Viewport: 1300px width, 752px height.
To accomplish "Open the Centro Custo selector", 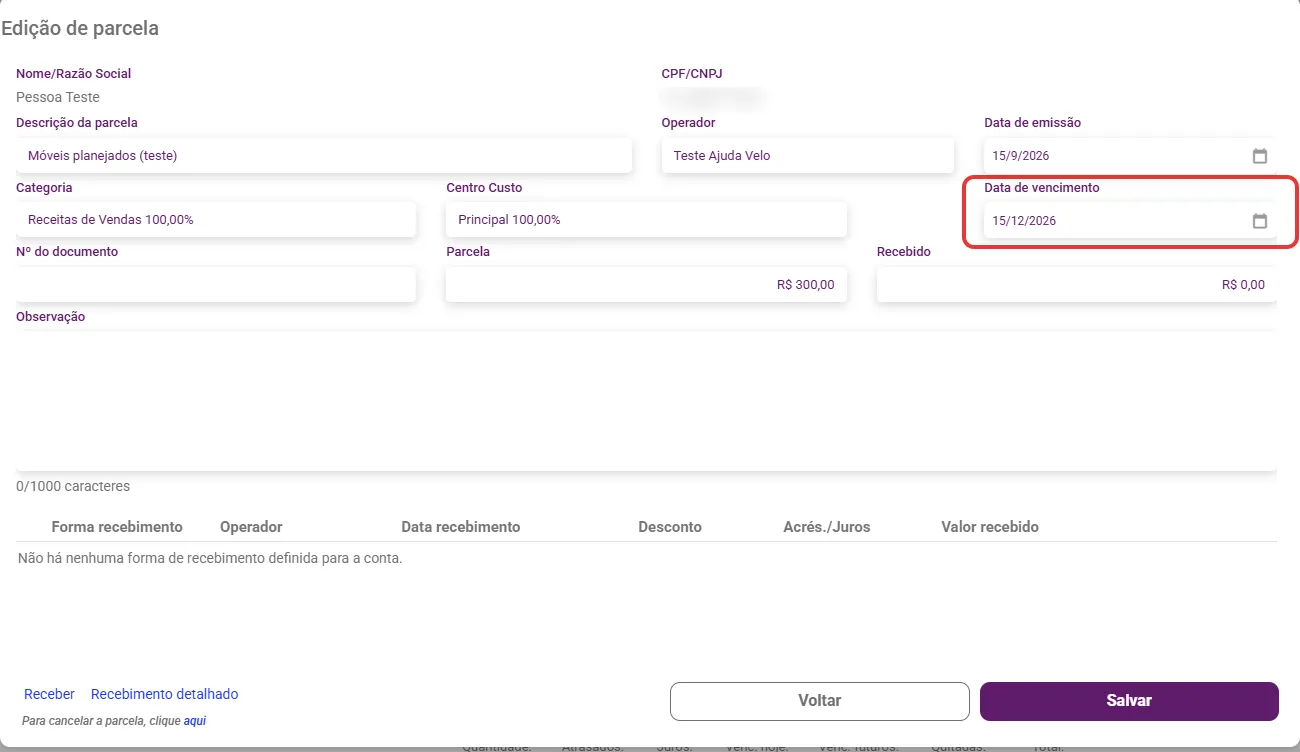I will (x=646, y=219).
